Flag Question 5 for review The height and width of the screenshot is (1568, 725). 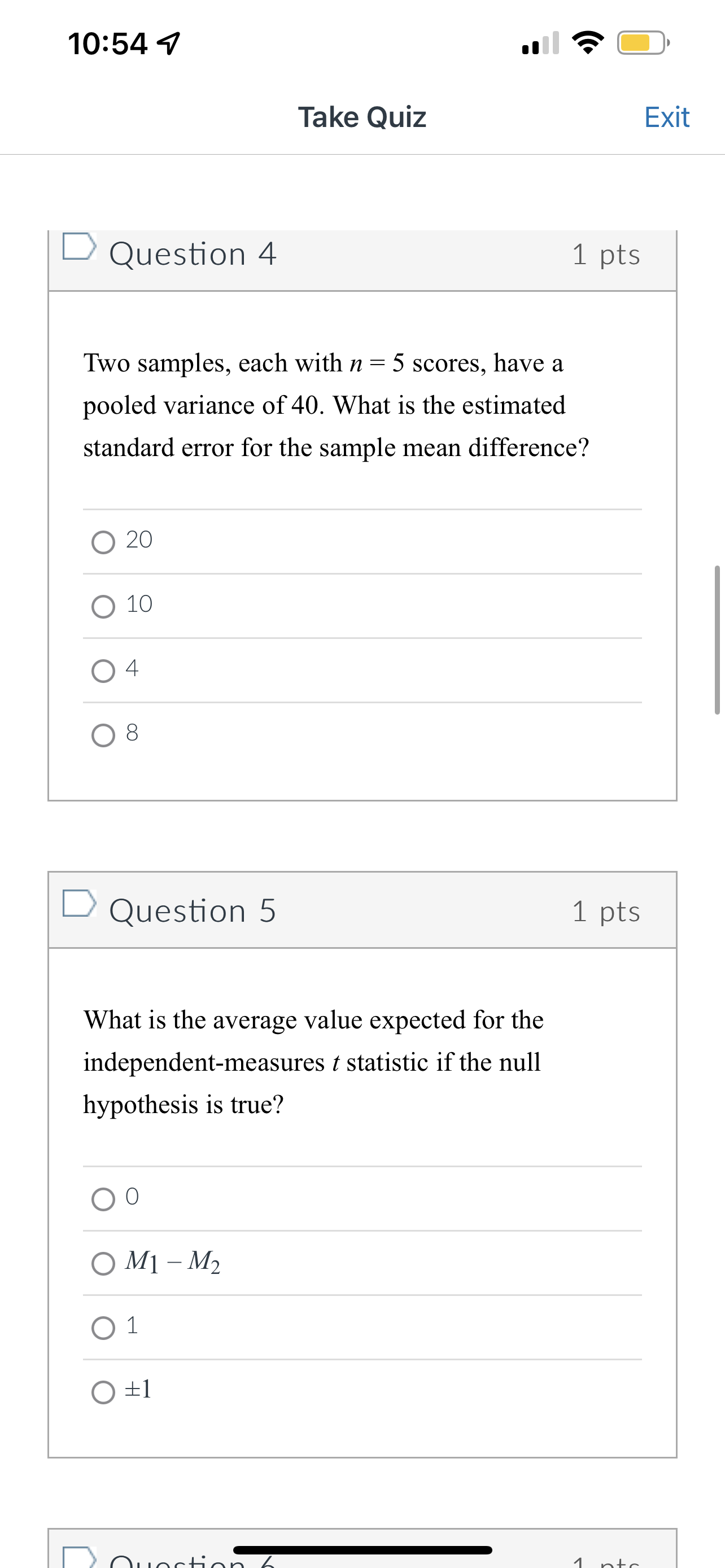coord(80,908)
